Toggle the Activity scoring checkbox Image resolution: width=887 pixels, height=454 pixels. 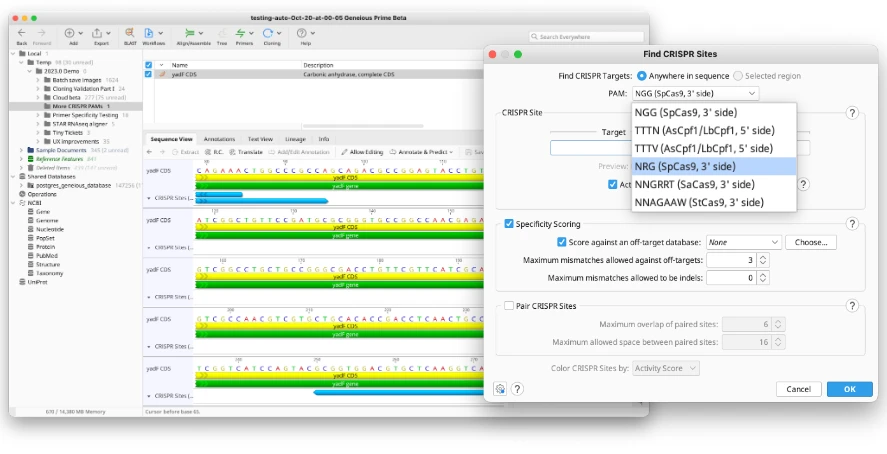coord(612,184)
